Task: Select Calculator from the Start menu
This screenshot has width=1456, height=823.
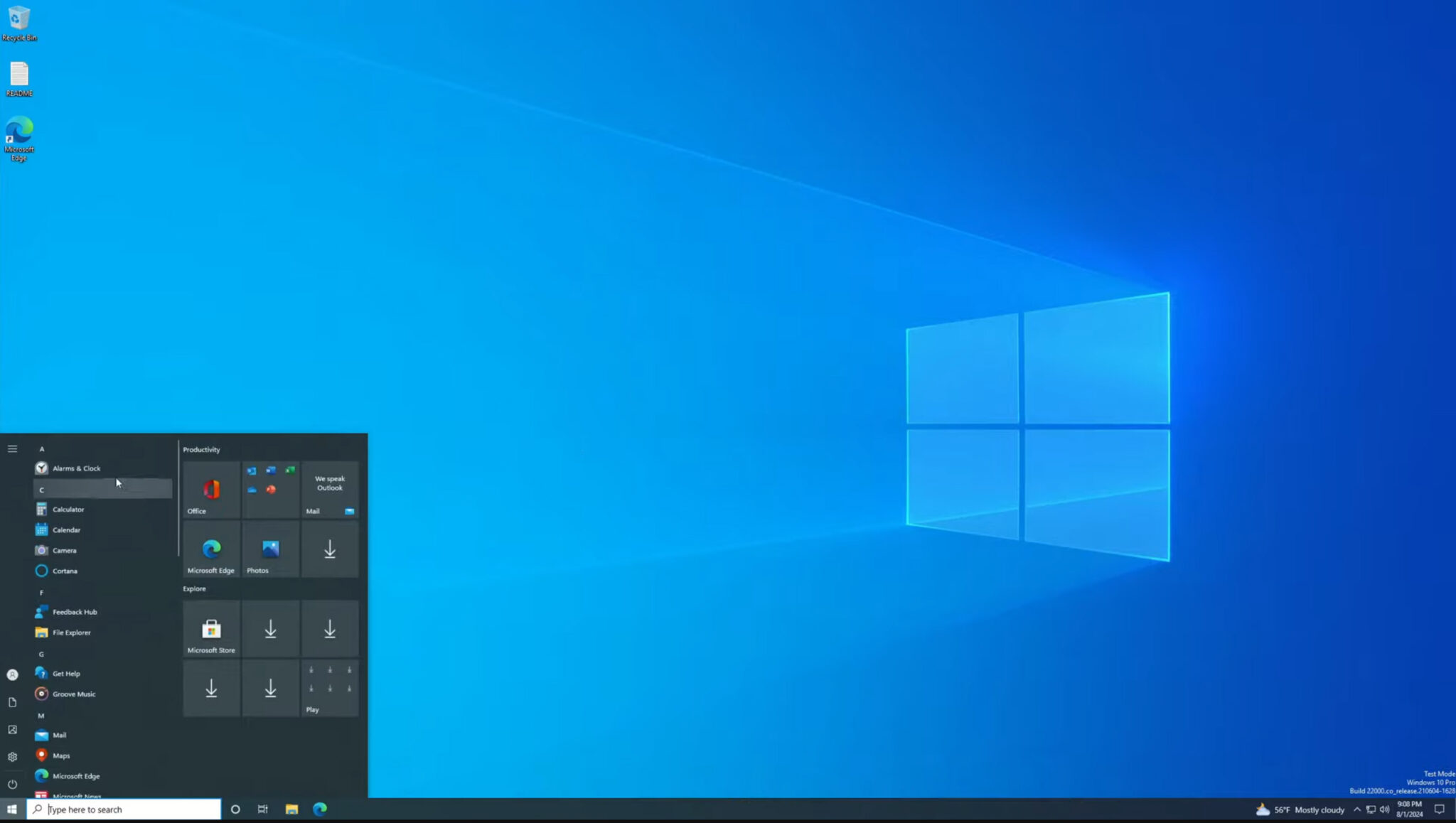Action: click(68, 509)
